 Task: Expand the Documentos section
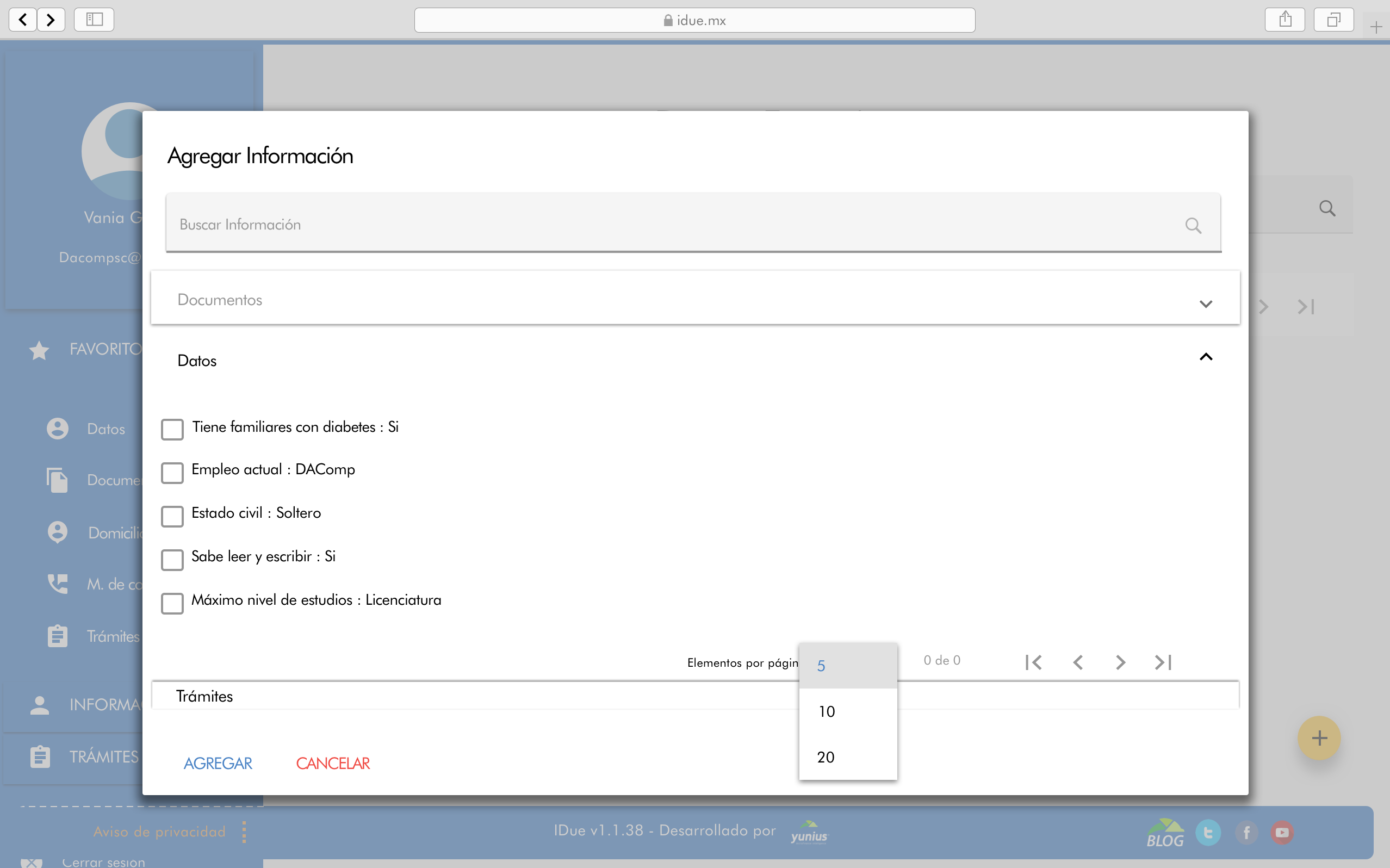coord(1205,303)
